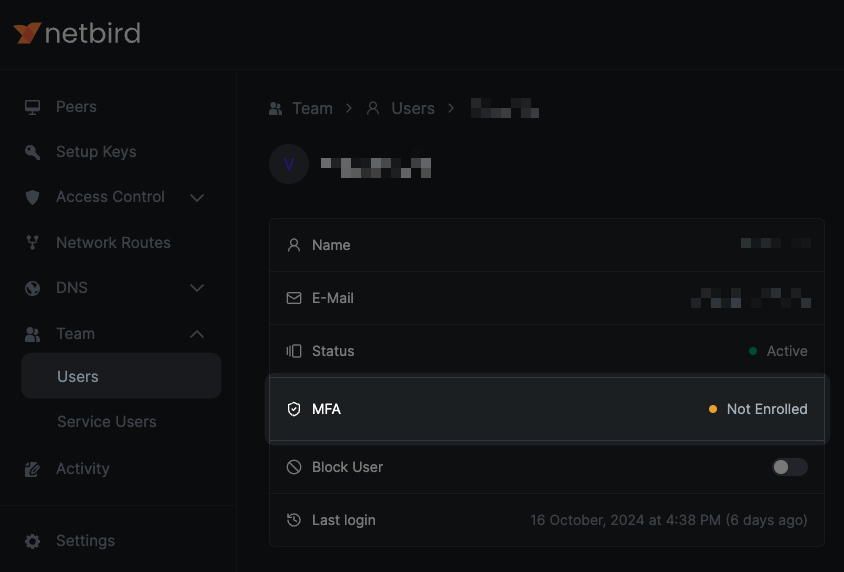Select Users in the sidebar
The image size is (844, 572).
tap(78, 377)
